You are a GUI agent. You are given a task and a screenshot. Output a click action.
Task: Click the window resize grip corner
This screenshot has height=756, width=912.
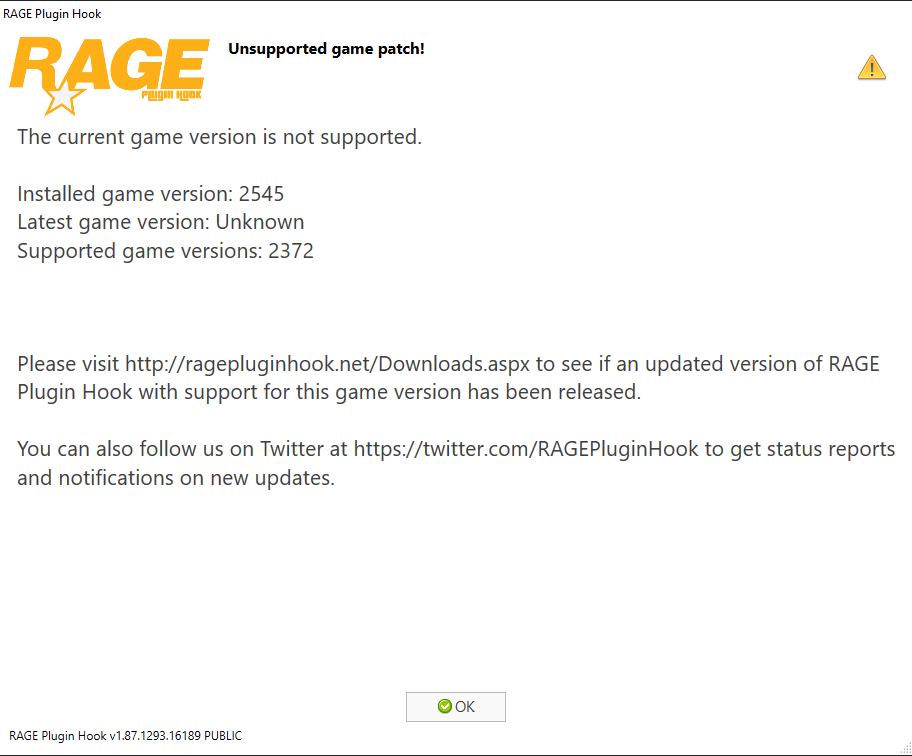click(906, 750)
